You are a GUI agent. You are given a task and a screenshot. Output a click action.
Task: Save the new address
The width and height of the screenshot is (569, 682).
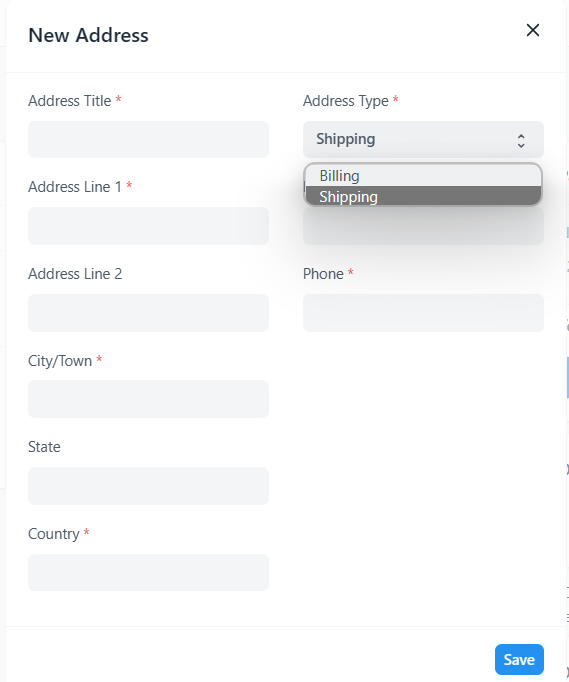tap(519, 659)
